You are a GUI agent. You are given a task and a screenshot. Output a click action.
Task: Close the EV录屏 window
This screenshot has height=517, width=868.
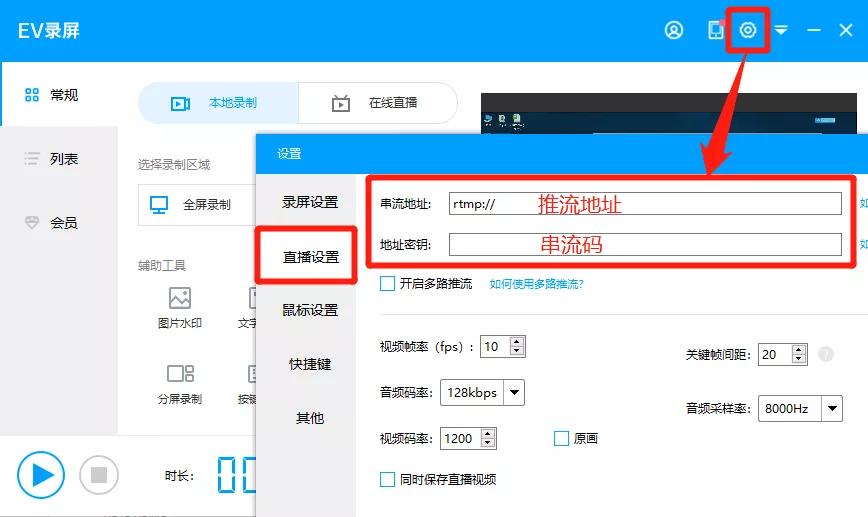[x=846, y=30]
